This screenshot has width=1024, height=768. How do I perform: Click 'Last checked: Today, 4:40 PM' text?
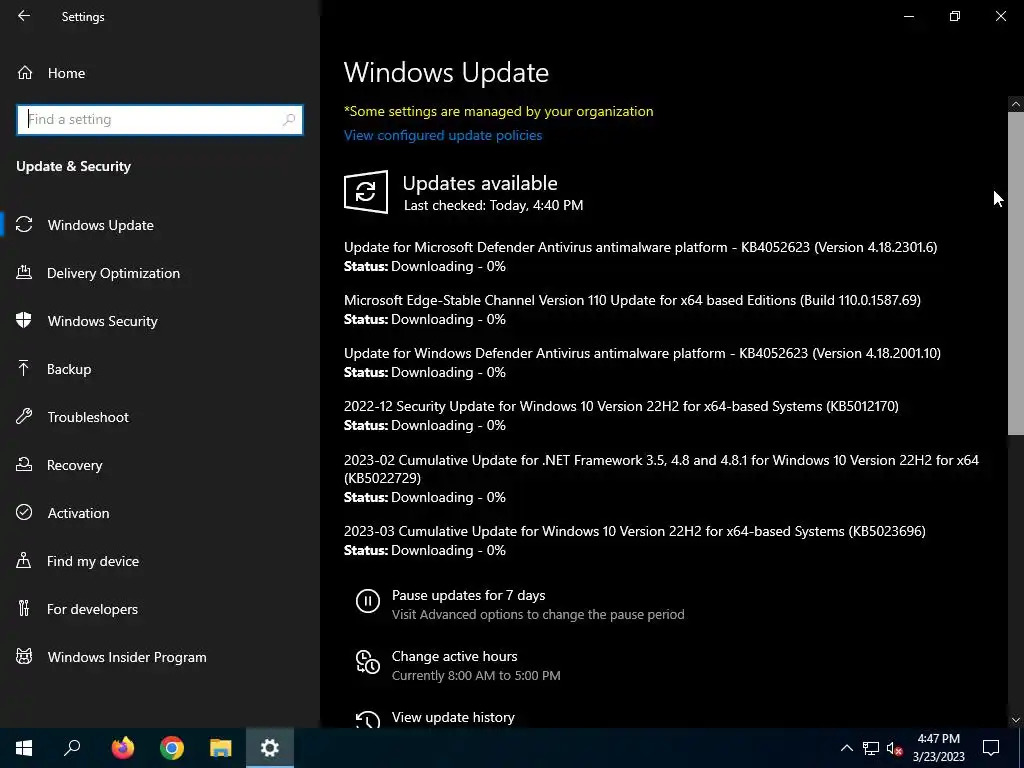[494, 205]
